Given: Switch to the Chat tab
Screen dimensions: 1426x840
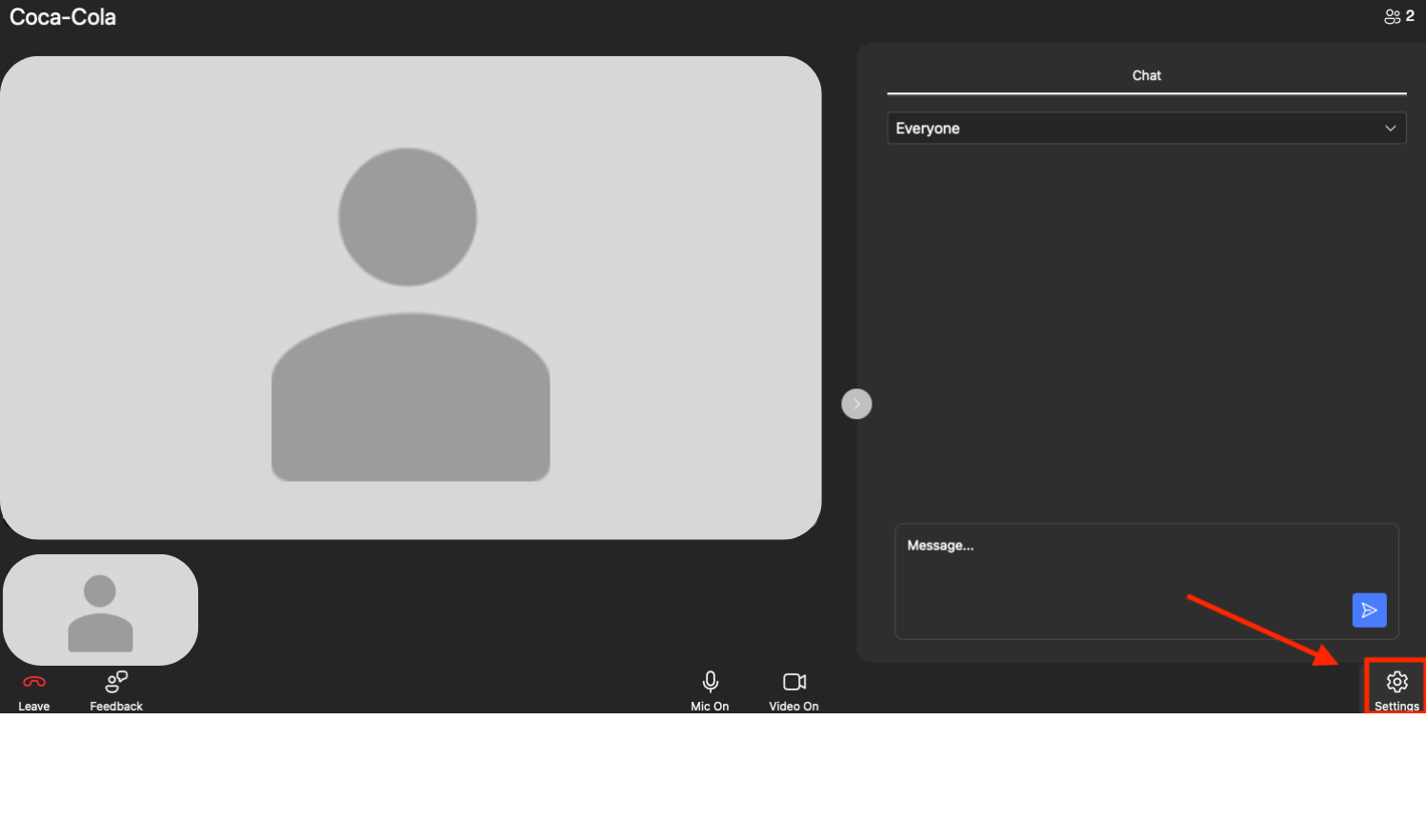Looking at the screenshot, I should pyautogui.click(x=1146, y=75).
